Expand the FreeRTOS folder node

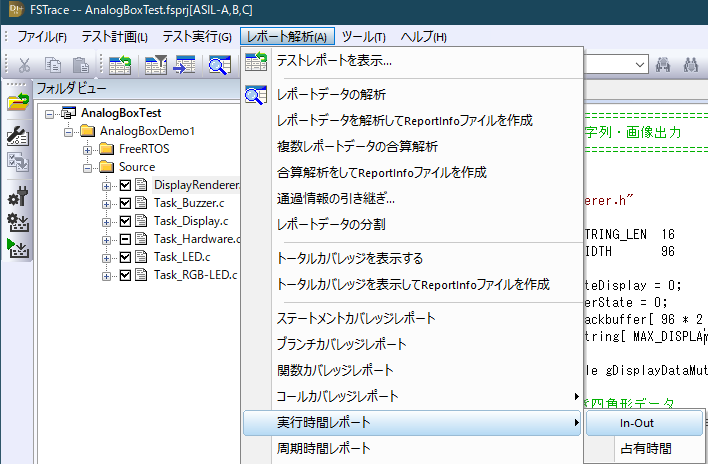(87, 150)
